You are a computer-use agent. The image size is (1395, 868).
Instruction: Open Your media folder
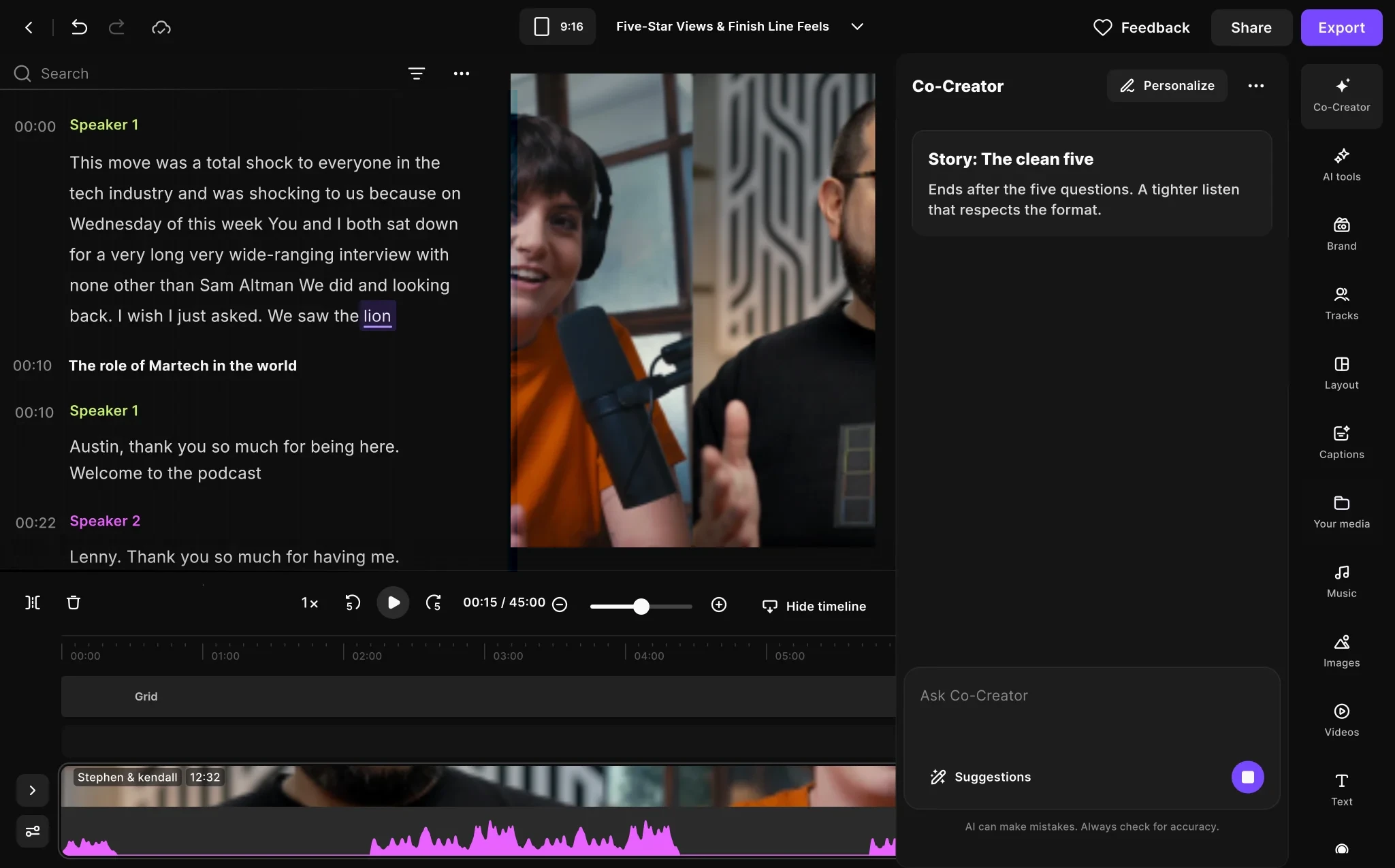1341,513
